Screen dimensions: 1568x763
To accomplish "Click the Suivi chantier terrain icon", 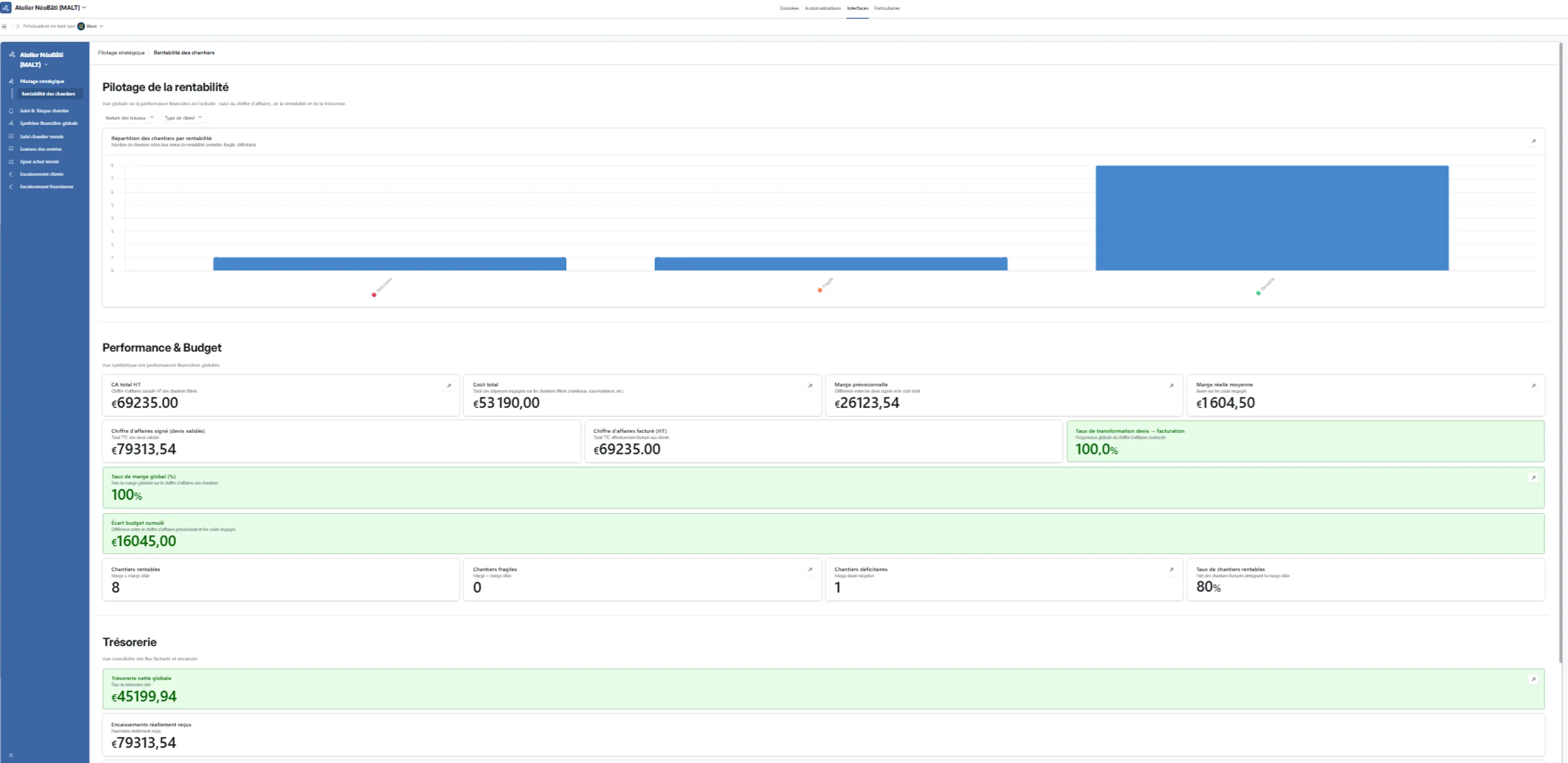I will click(x=11, y=136).
